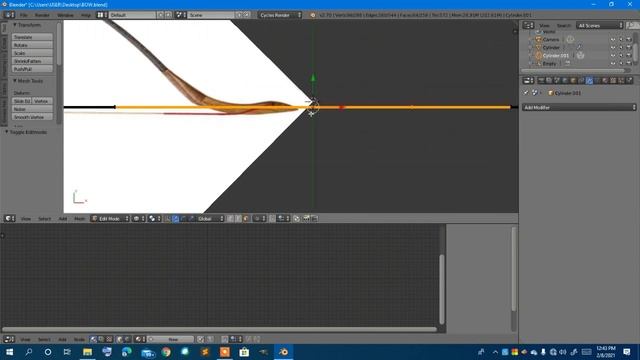Select the Cylinder.001 object in outliner
This screenshot has height=360, width=640.
tap(556, 56)
